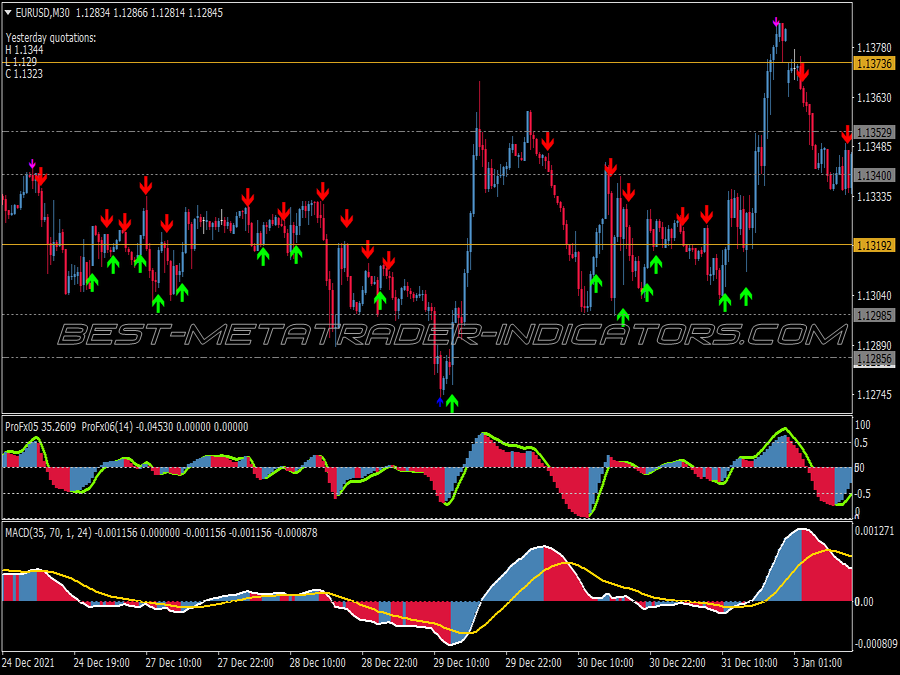
Task: Click the 29 Dec 10:00 time axis label
Action: pyautogui.click(x=461, y=663)
